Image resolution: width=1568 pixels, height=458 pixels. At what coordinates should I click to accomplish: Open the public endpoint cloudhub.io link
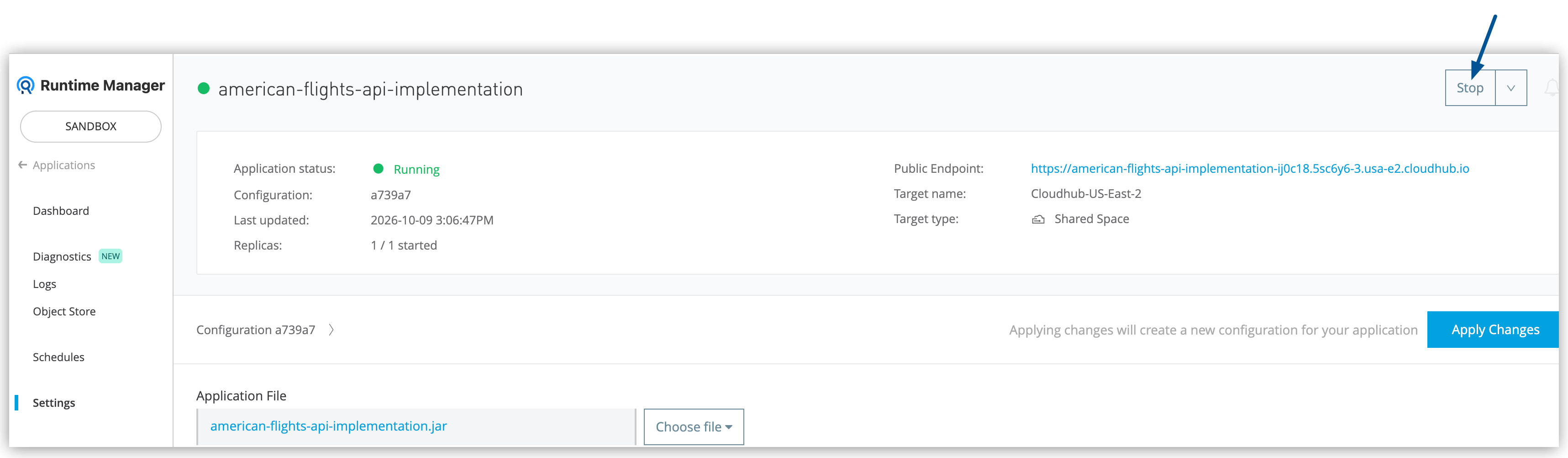pos(1250,169)
